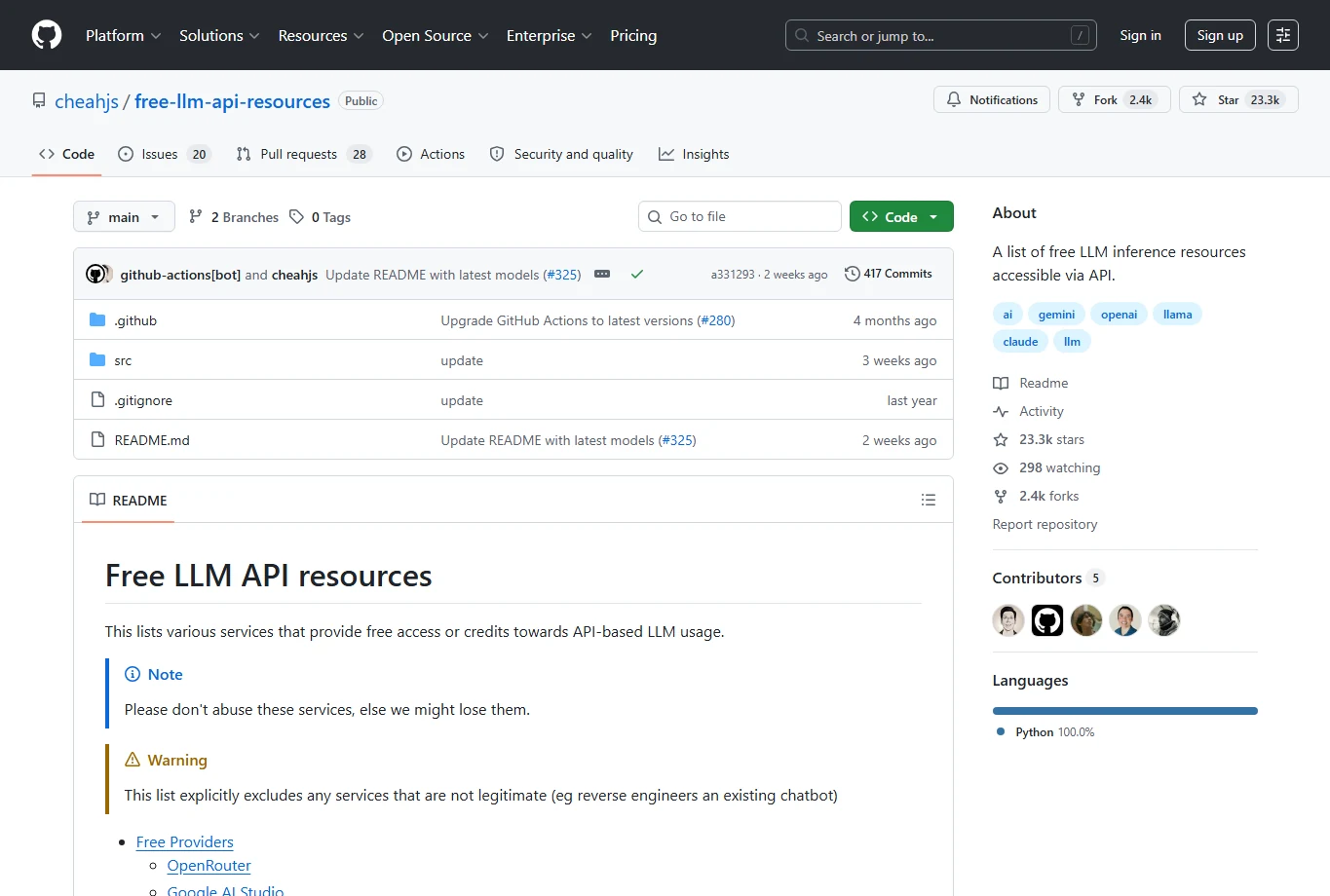Expand the Enterprise menu
The width and height of the screenshot is (1330, 896).
550,35
